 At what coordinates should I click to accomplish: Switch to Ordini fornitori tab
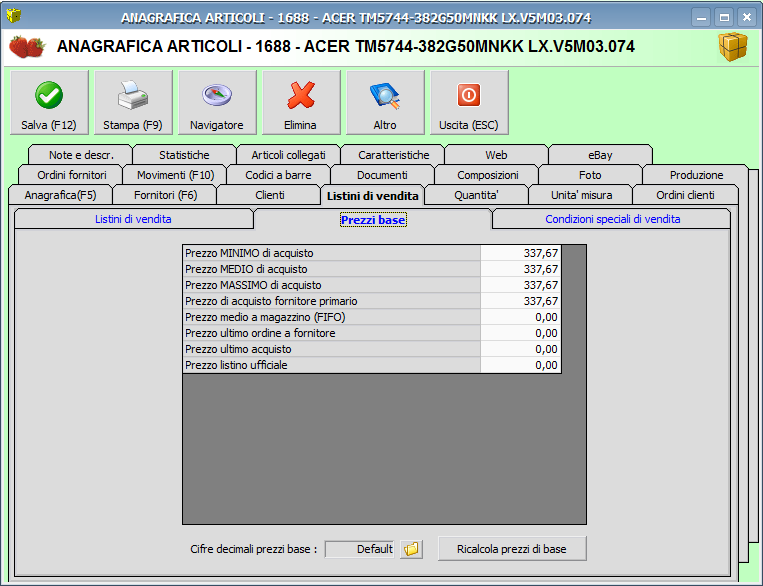tap(71, 175)
